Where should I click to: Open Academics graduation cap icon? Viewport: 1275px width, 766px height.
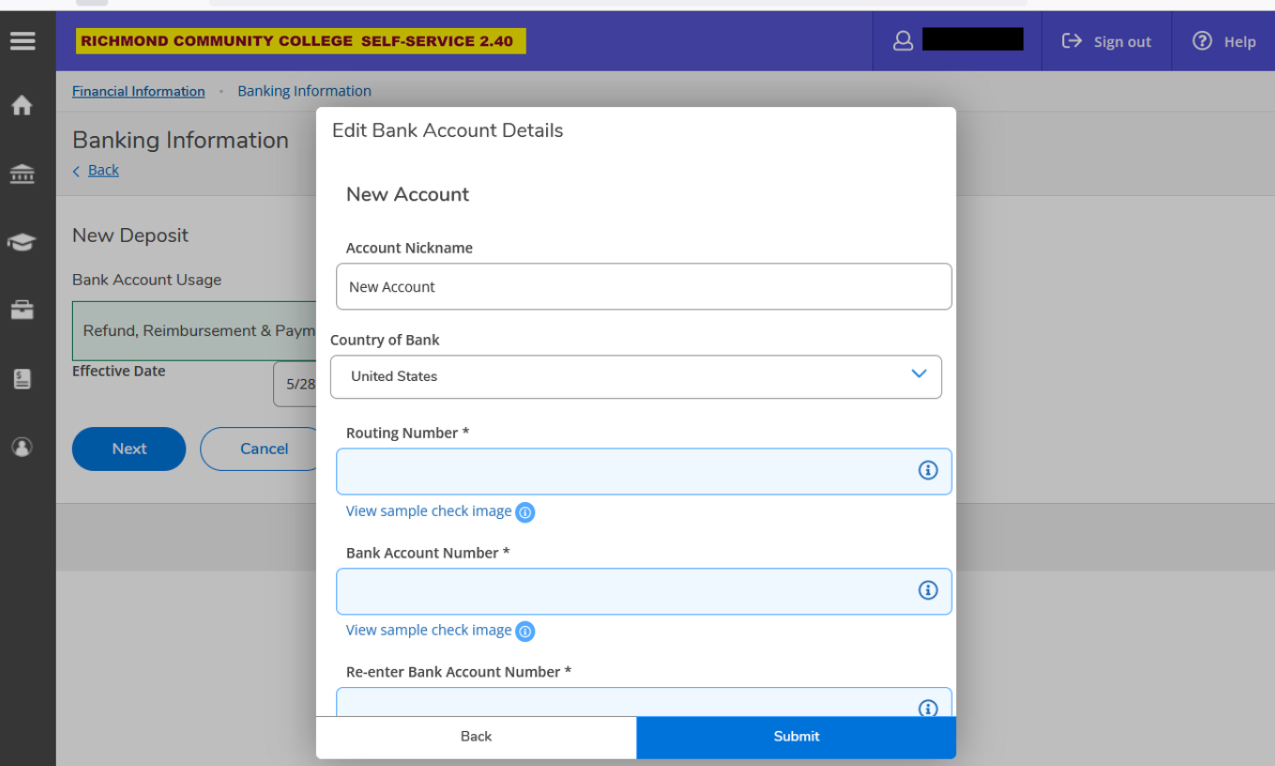[x=22, y=242]
